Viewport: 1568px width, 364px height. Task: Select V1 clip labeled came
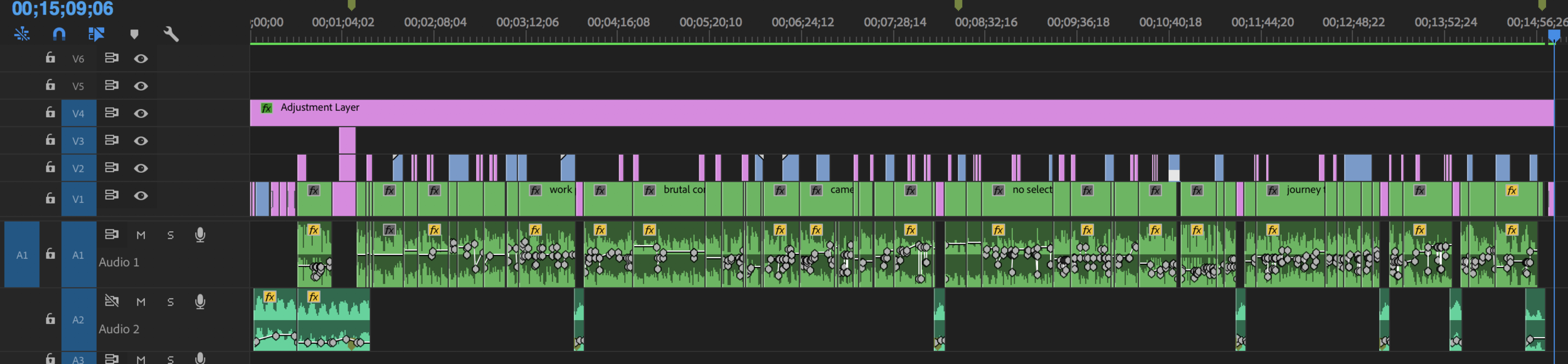(x=827, y=199)
